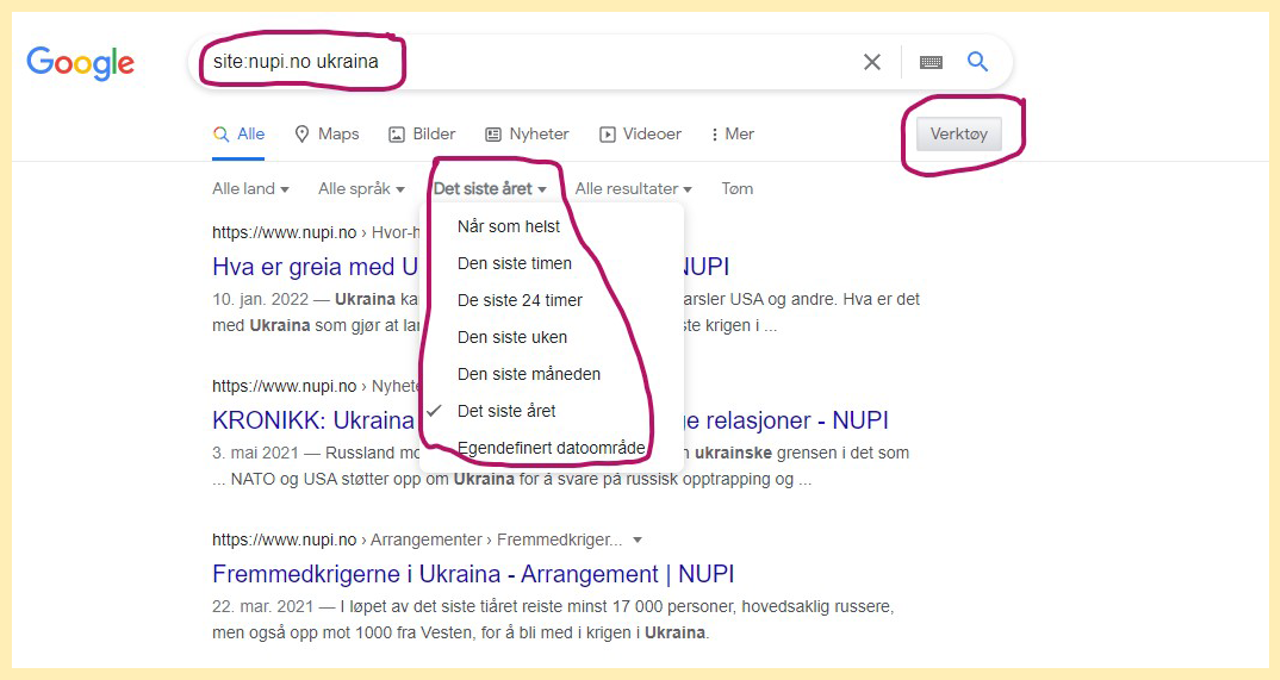
Task: Switch to the Nyheter tab
Action: (x=527, y=134)
